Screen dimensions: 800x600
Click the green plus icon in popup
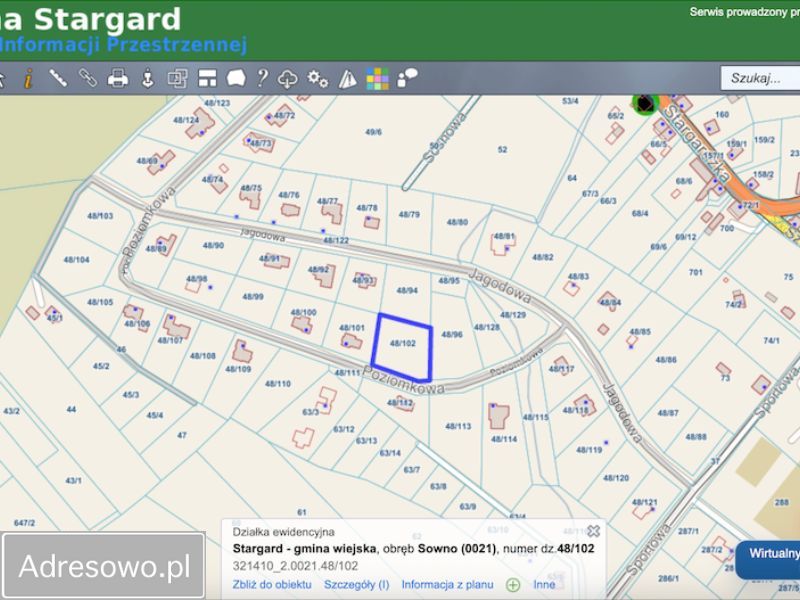coord(513,584)
